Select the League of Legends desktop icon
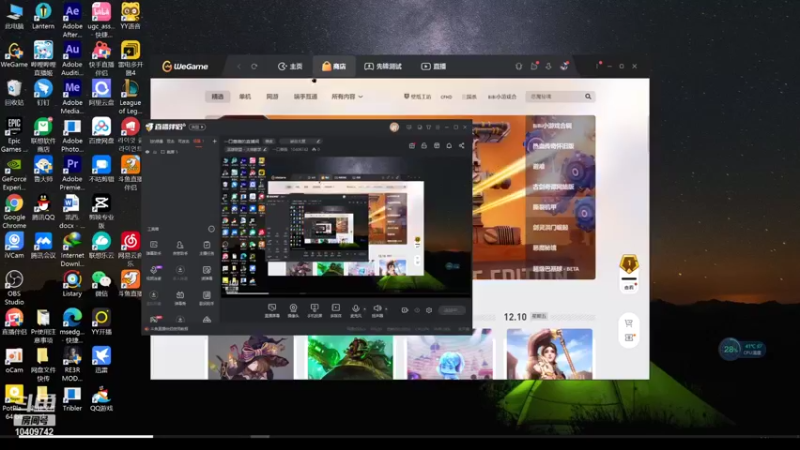Viewport: 800px width, 450px height. tap(130, 96)
